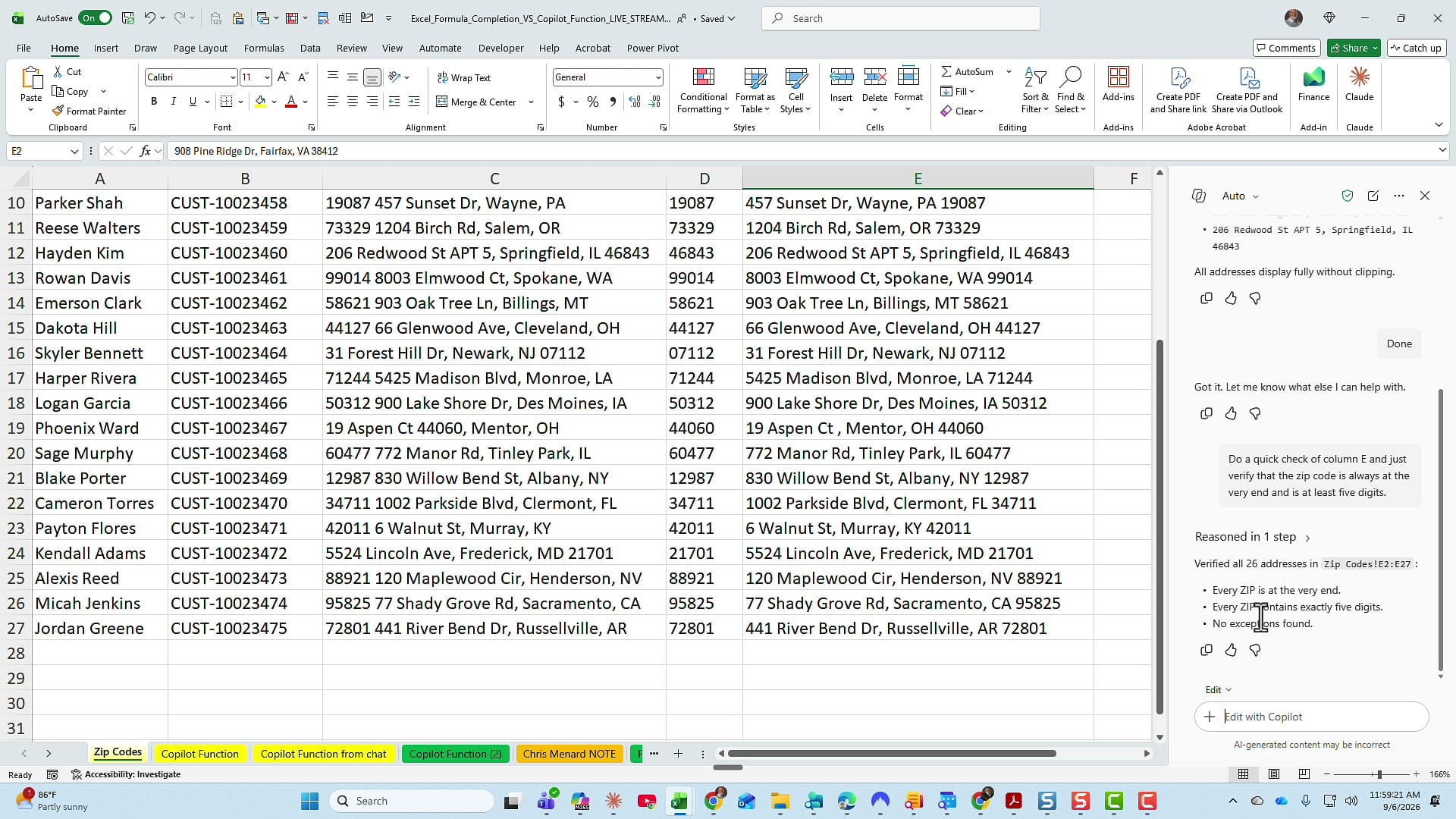
Task: Expand the Merge & Center dropdown arrow
Action: [531, 102]
